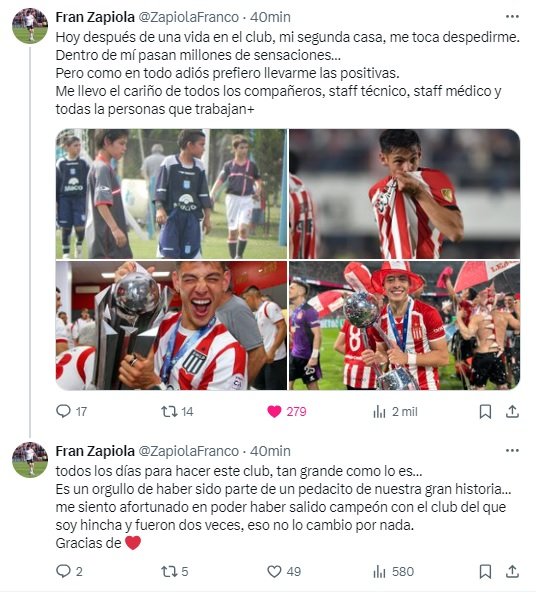Image resolution: width=536 pixels, height=595 pixels.
Task: Open more options menu on first tweet
Action: pyautogui.click(x=512, y=17)
